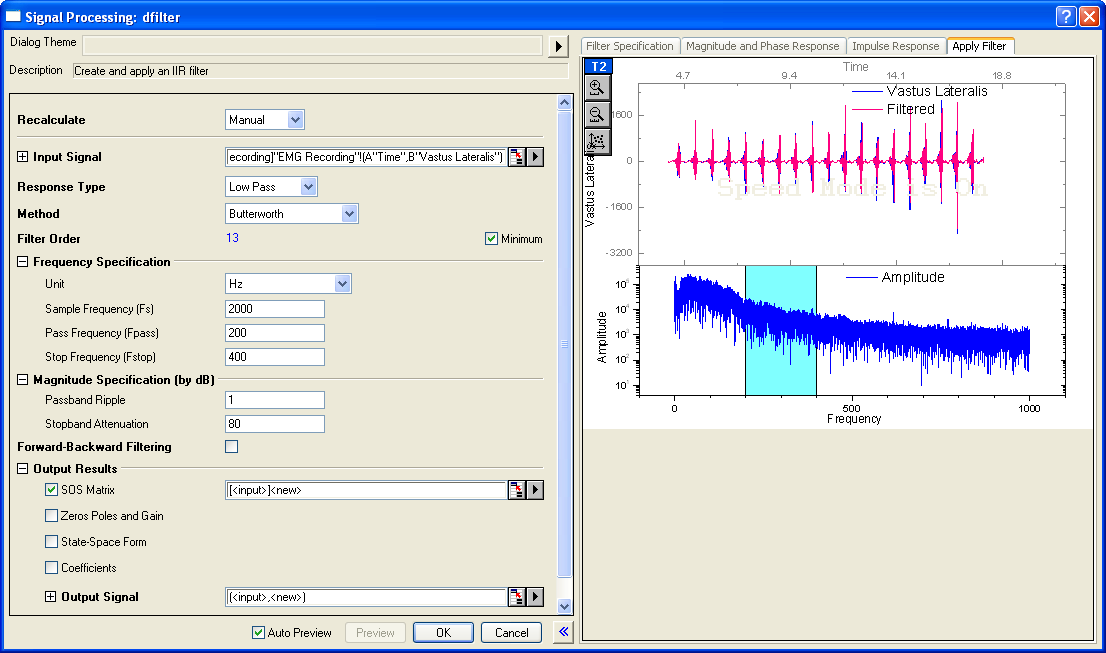Collapse the Output Results section
This screenshot has width=1106, height=653.
click(23, 468)
